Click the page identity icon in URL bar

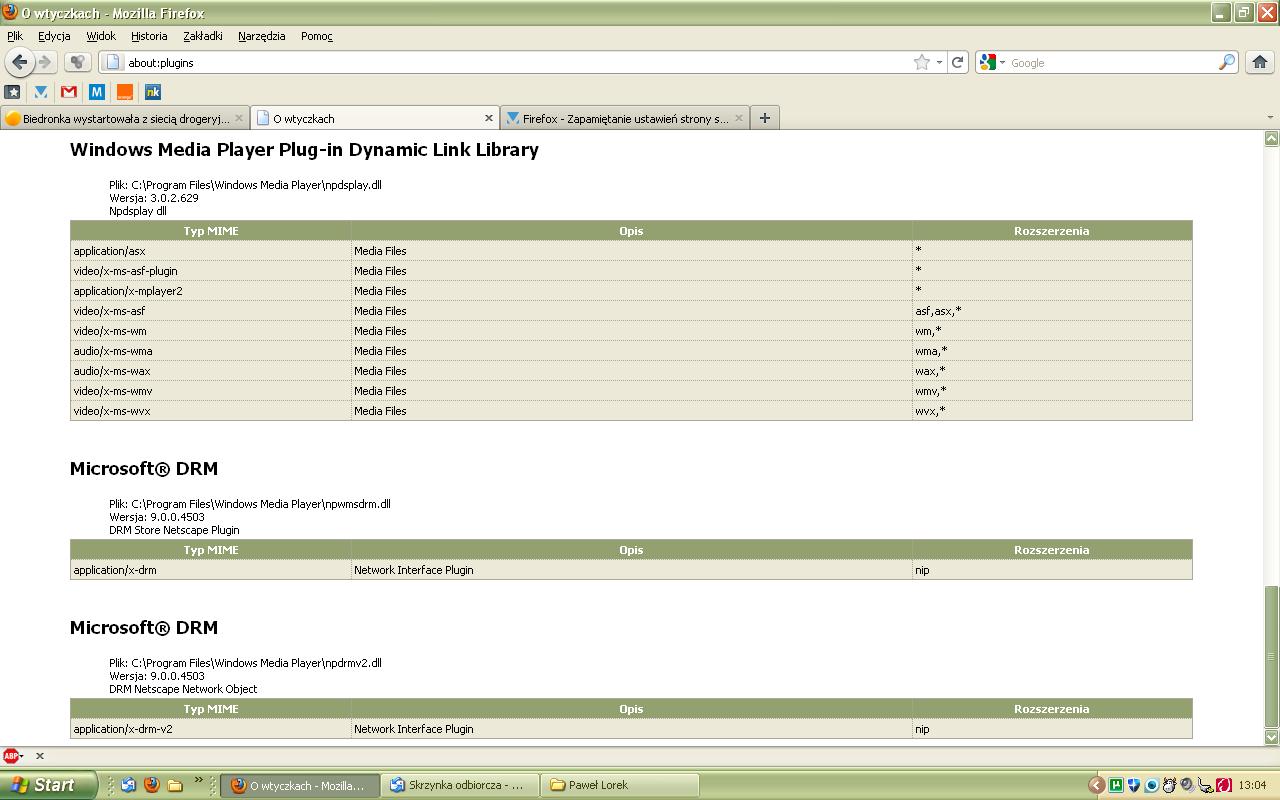click(x=113, y=62)
